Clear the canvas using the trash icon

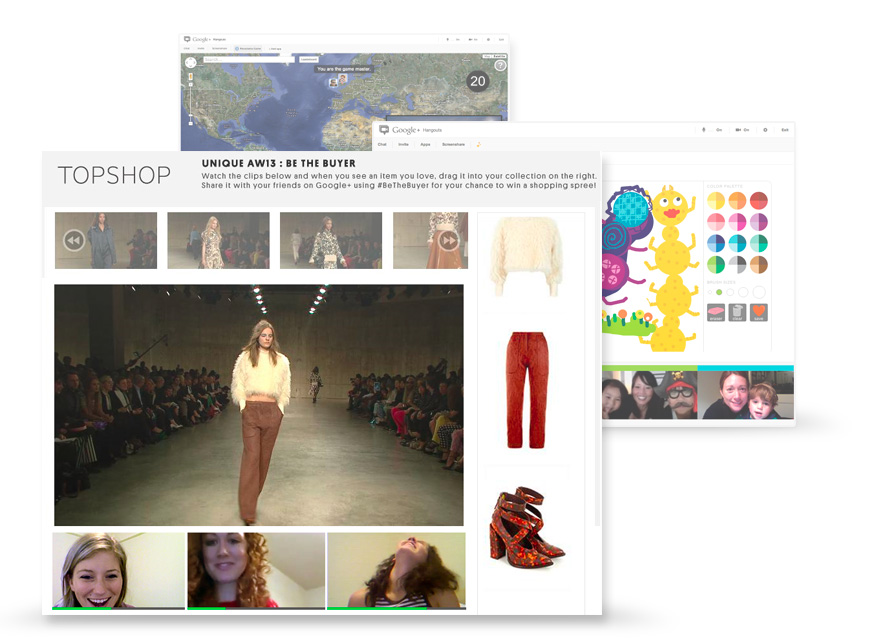pos(737,312)
